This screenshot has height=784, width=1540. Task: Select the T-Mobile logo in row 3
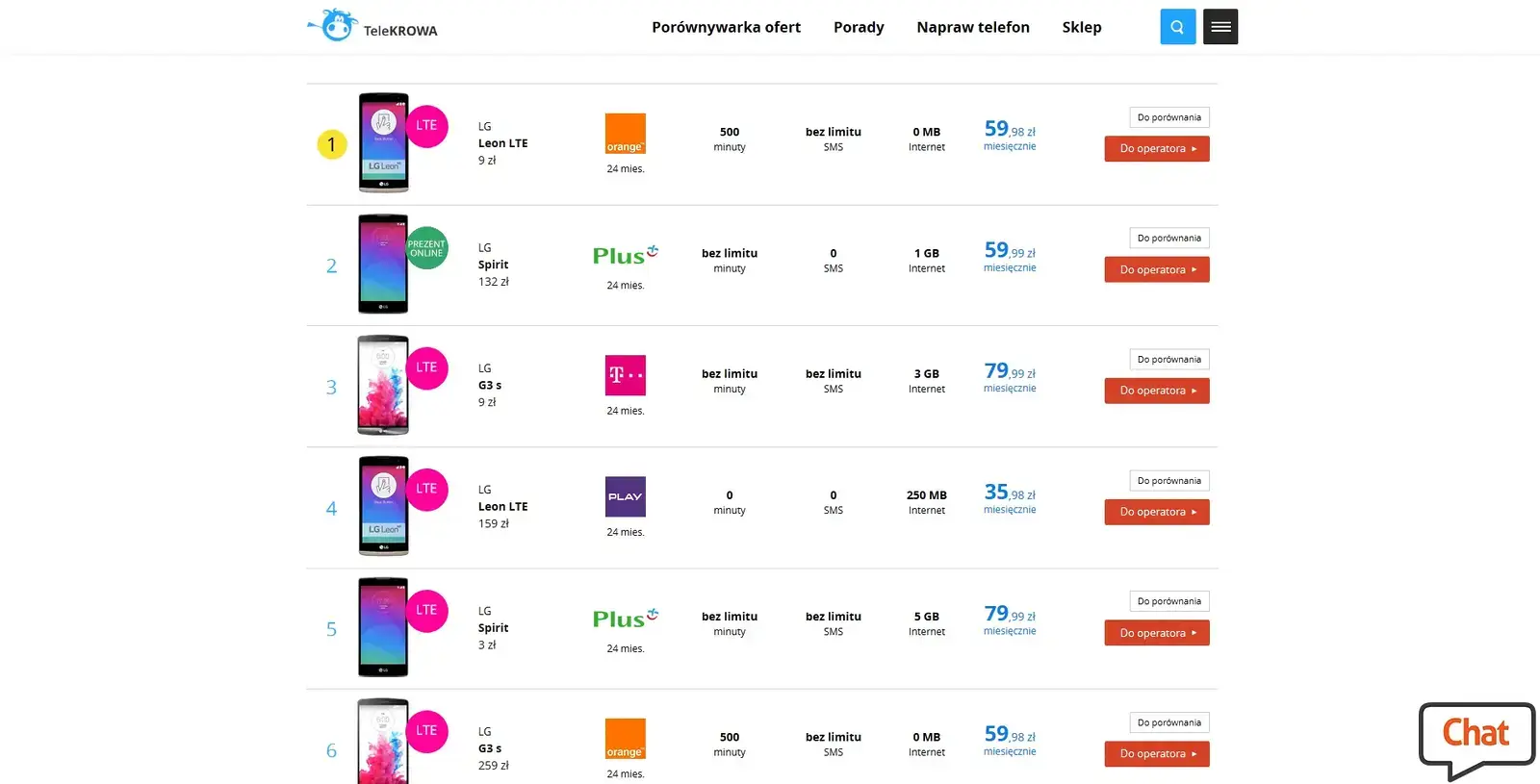pos(625,375)
